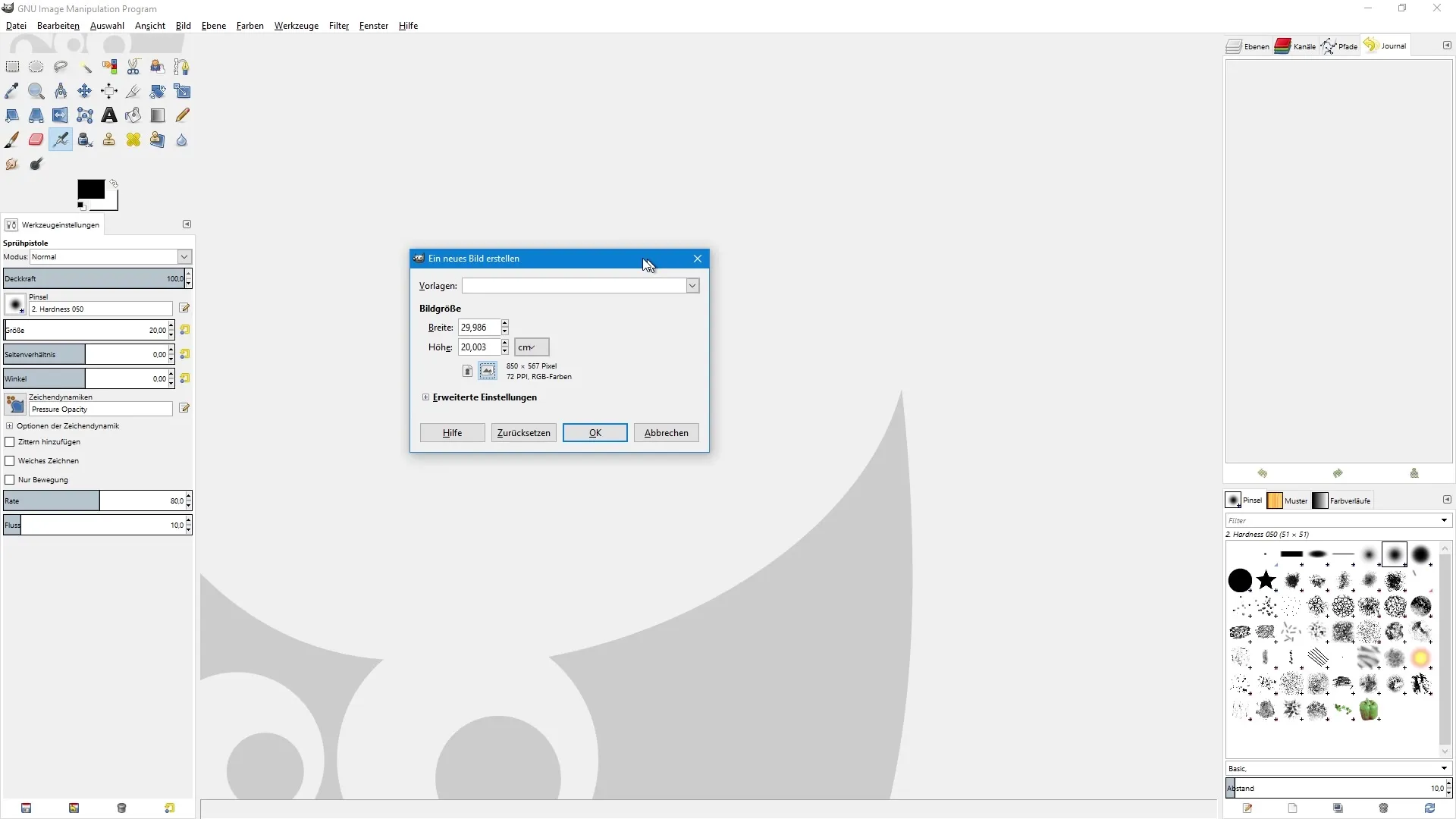
Task: Click the Zurücksetzen button
Action: 524,433
